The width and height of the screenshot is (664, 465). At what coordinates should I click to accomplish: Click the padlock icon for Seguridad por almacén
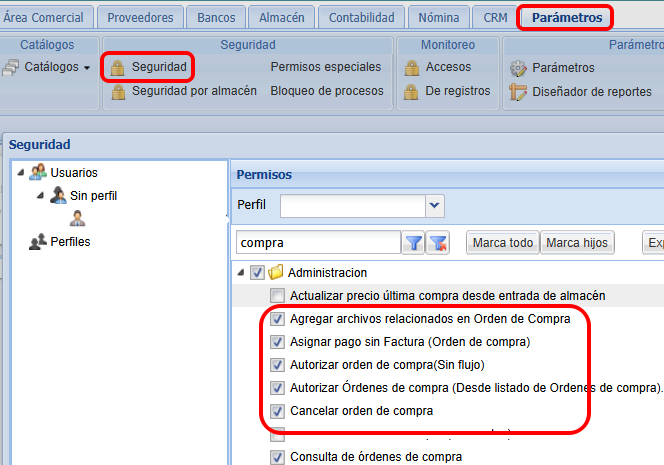[118, 91]
